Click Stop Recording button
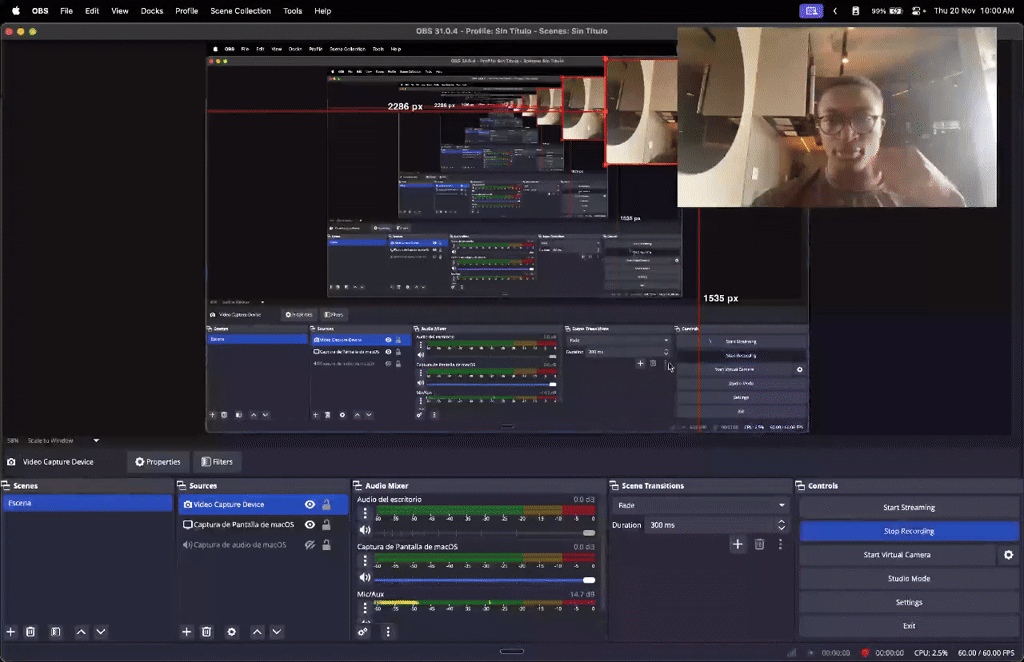The image size is (1024, 662). 908,531
